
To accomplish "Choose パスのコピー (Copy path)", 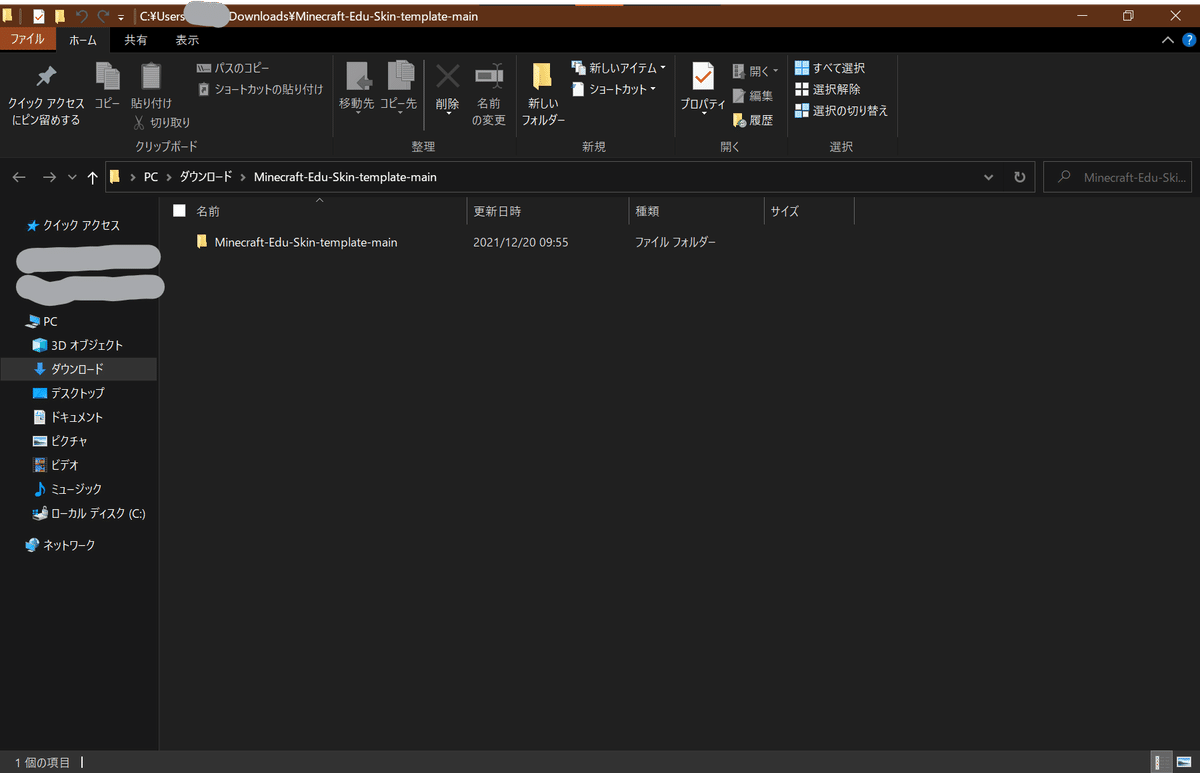I will tap(233, 68).
